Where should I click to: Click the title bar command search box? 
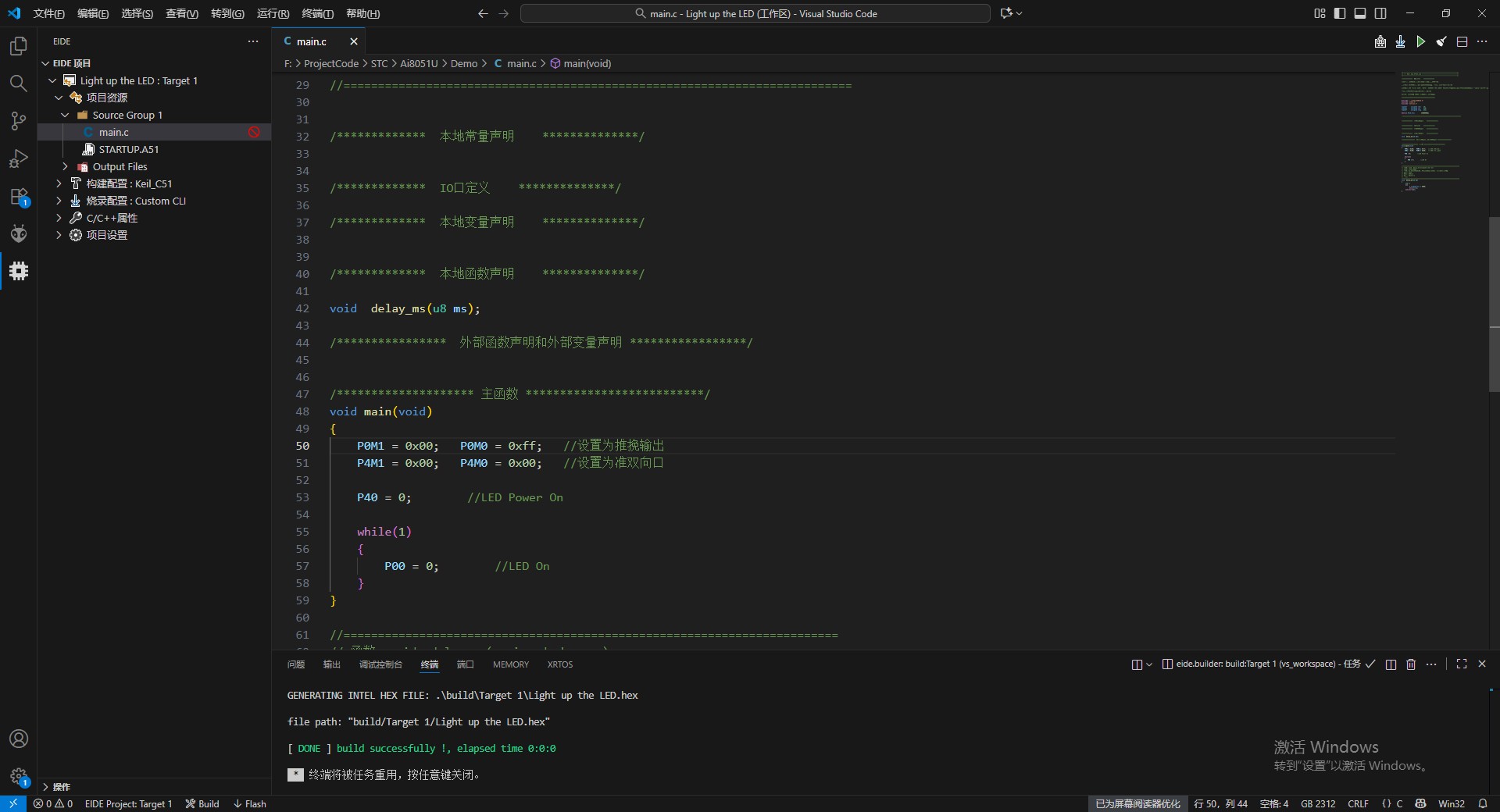755,13
